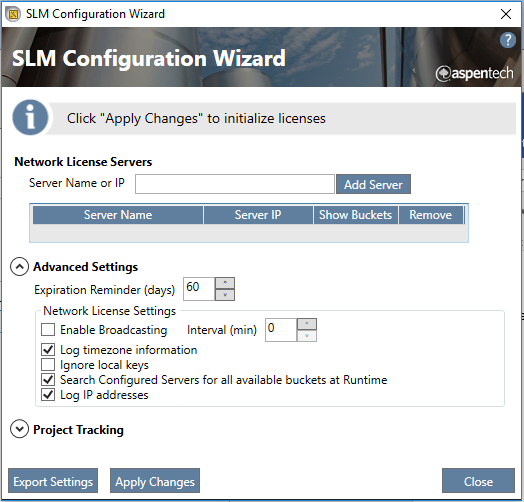Open the help question mark icon
This screenshot has height=502, width=524.
pos(508,40)
